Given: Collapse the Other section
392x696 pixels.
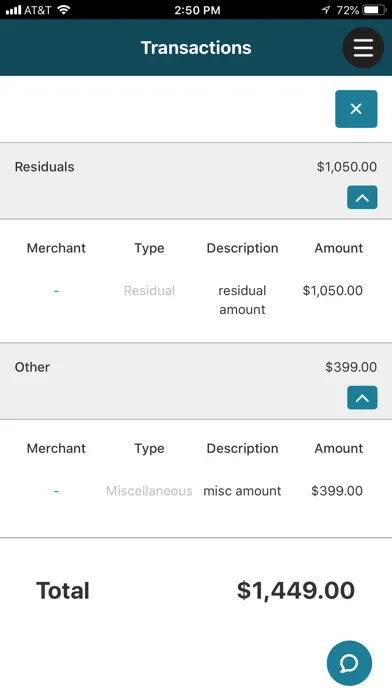Looking at the screenshot, I should [x=362, y=398].
